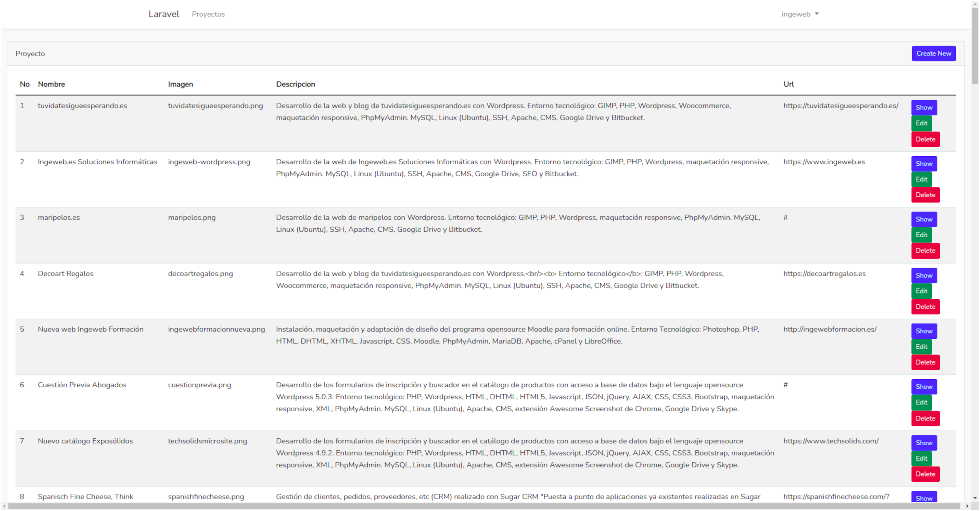Edit the Nueva web Ingeweb Formación project
The height and width of the screenshot is (511, 980).
pyautogui.click(x=921, y=347)
